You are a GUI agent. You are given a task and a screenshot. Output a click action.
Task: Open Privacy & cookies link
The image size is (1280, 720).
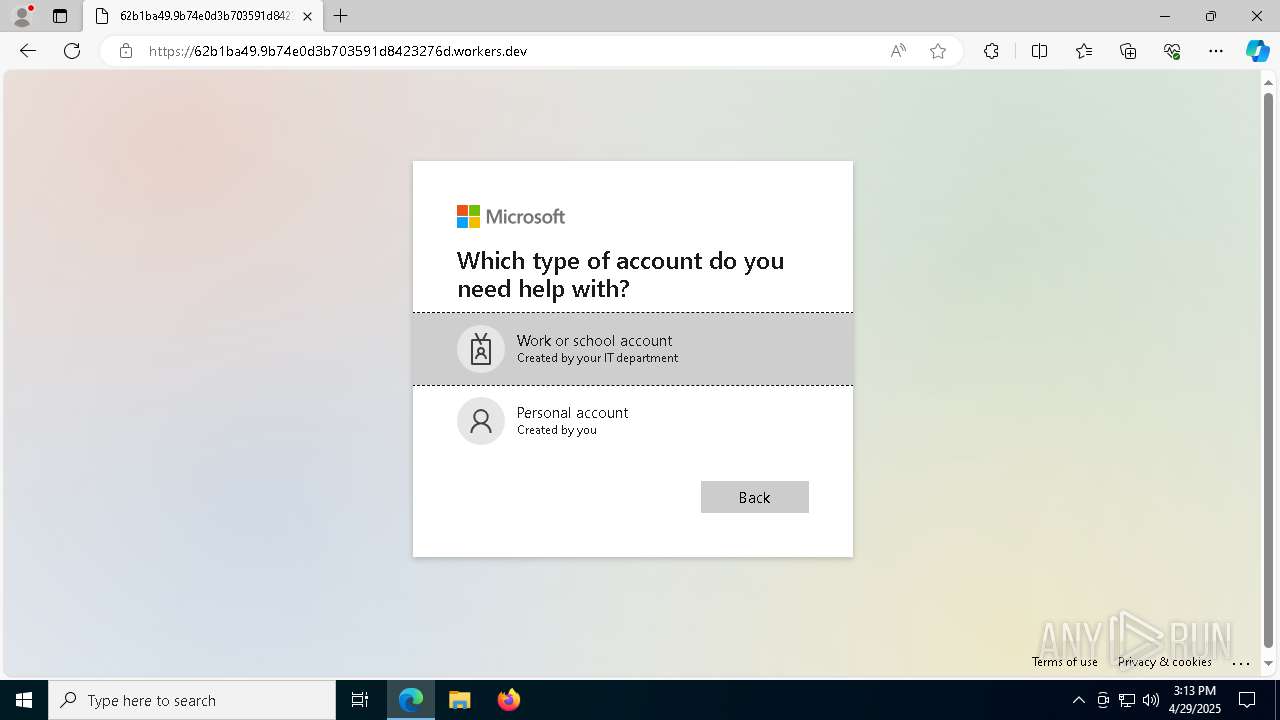1165,662
